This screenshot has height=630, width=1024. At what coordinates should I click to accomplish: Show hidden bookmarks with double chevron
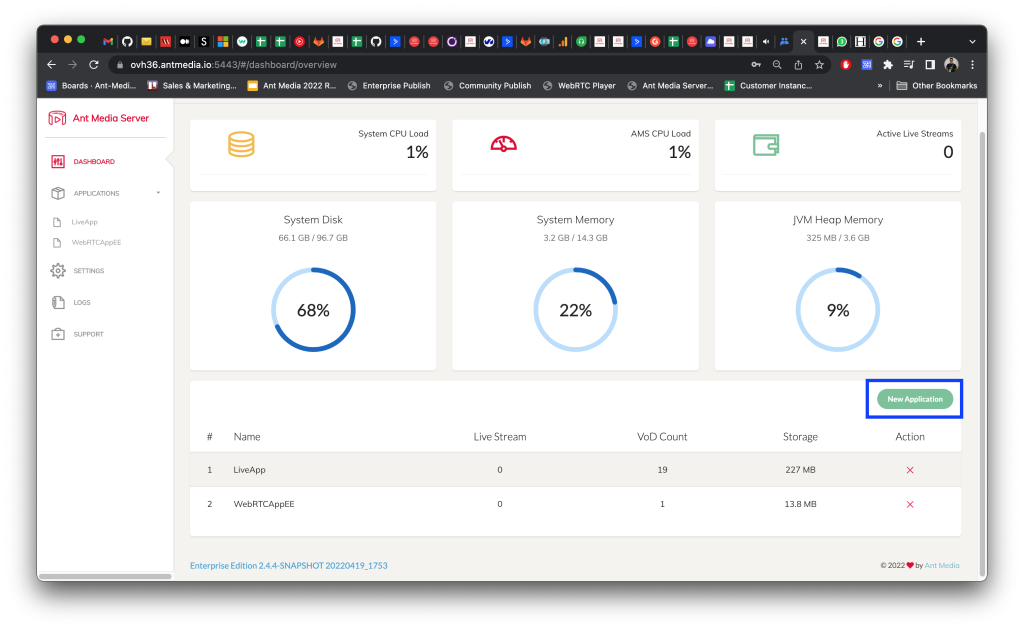coord(880,86)
